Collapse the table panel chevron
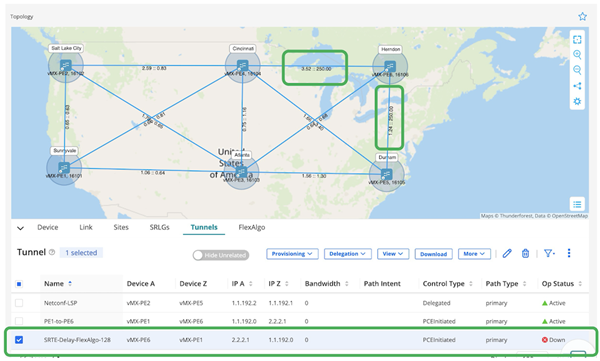Image resolution: width=600 pixels, height=361 pixels. coord(21,228)
